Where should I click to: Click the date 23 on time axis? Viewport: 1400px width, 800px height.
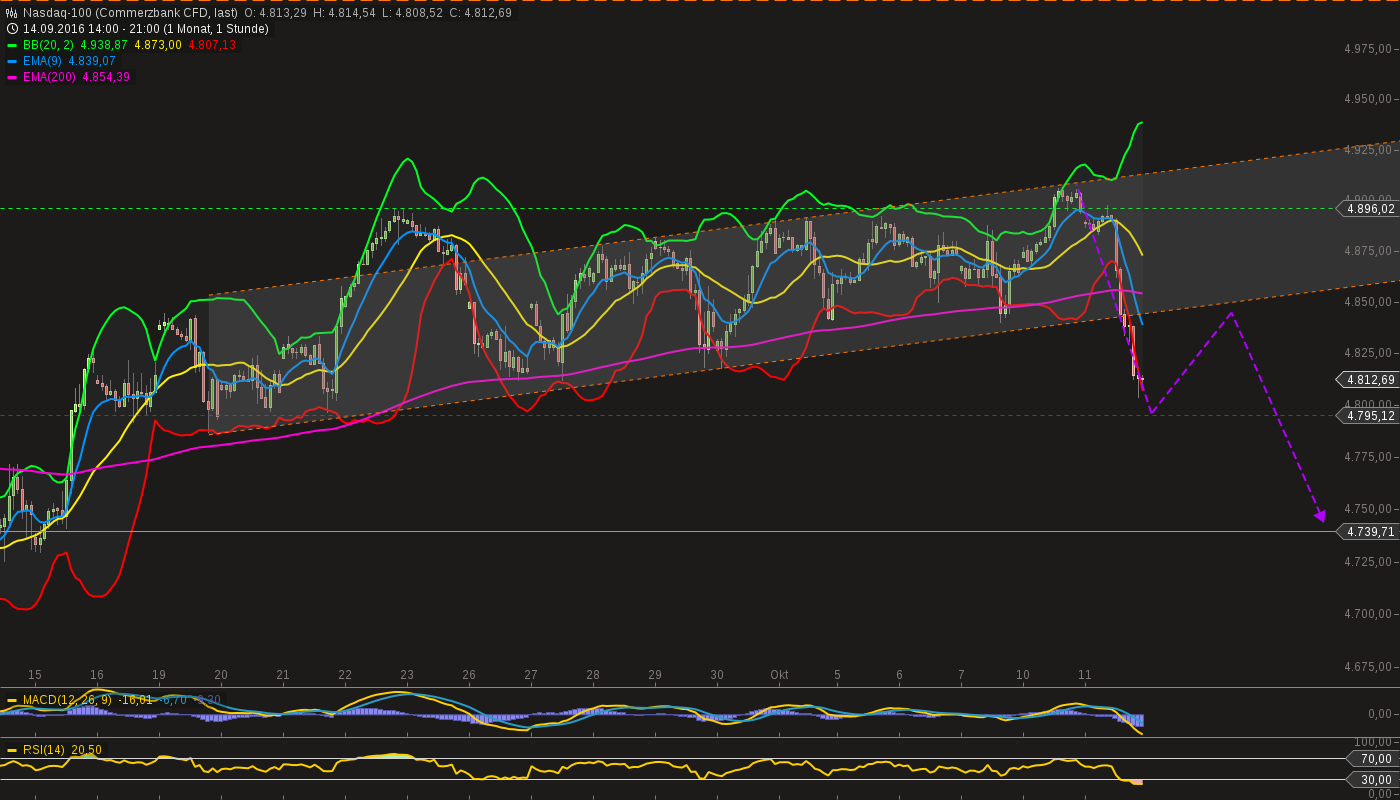pos(407,675)
